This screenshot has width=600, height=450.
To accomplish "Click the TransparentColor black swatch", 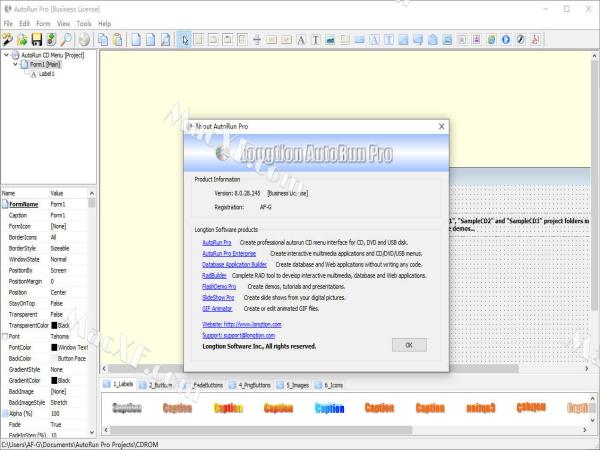I will click(x=54, y=325).
